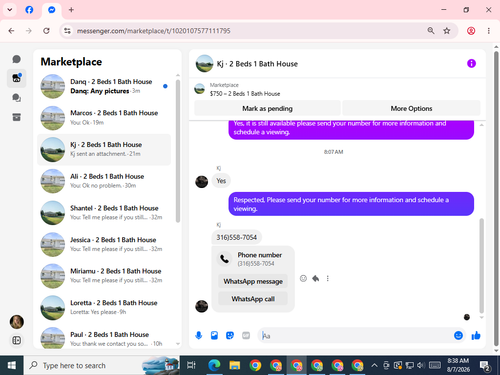Open the taskbar clock showing 8:38 AM

click(x=458, y=365)
